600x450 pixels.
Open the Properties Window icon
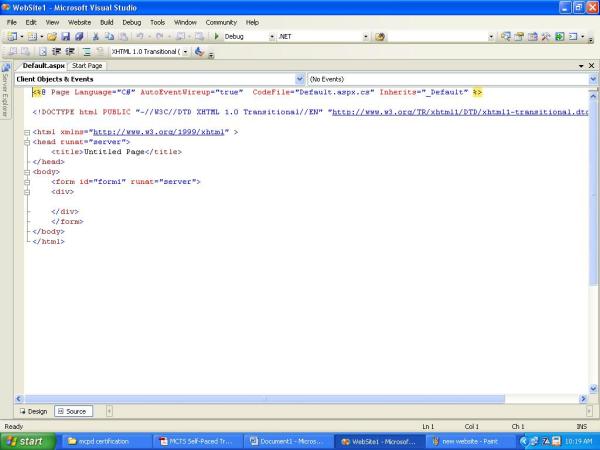click(519, 37)
